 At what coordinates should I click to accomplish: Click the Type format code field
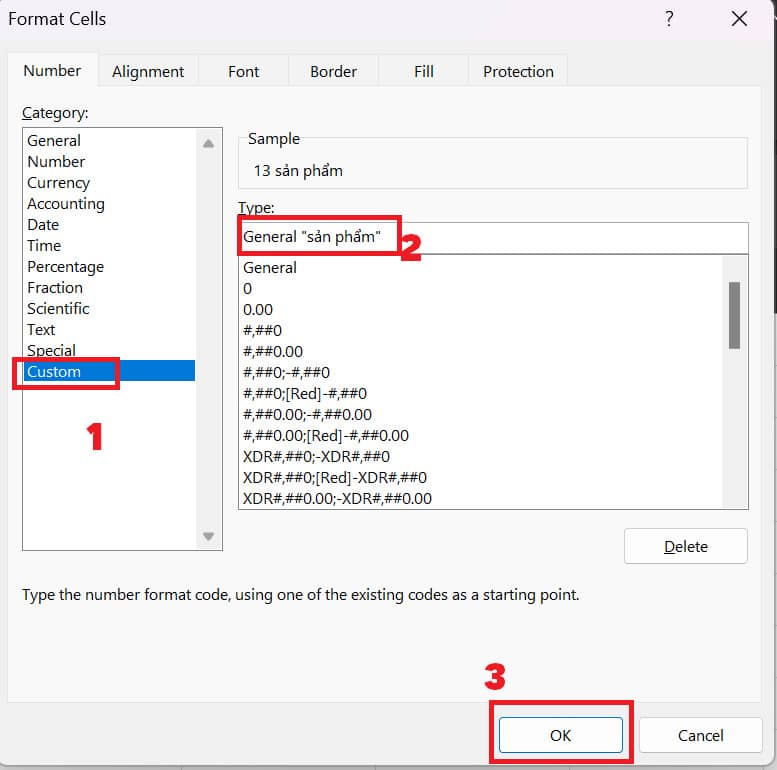[570, 238]
